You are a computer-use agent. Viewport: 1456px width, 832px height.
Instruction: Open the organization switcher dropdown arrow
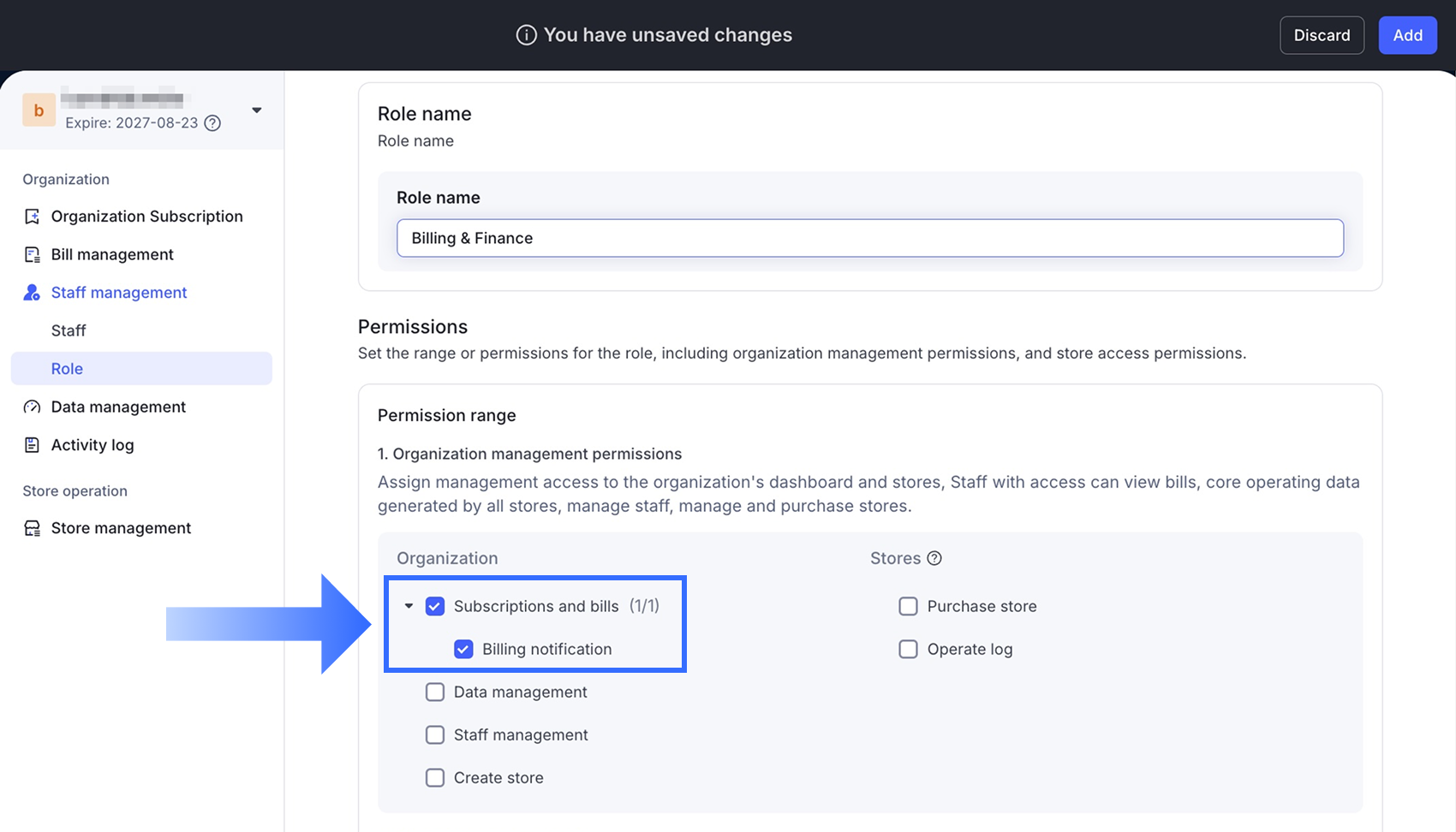(256, 110)
